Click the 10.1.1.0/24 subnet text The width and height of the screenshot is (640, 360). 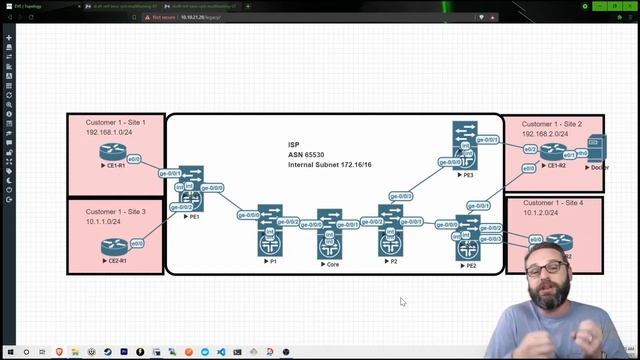pyautogui.click(x=103, y=222)
